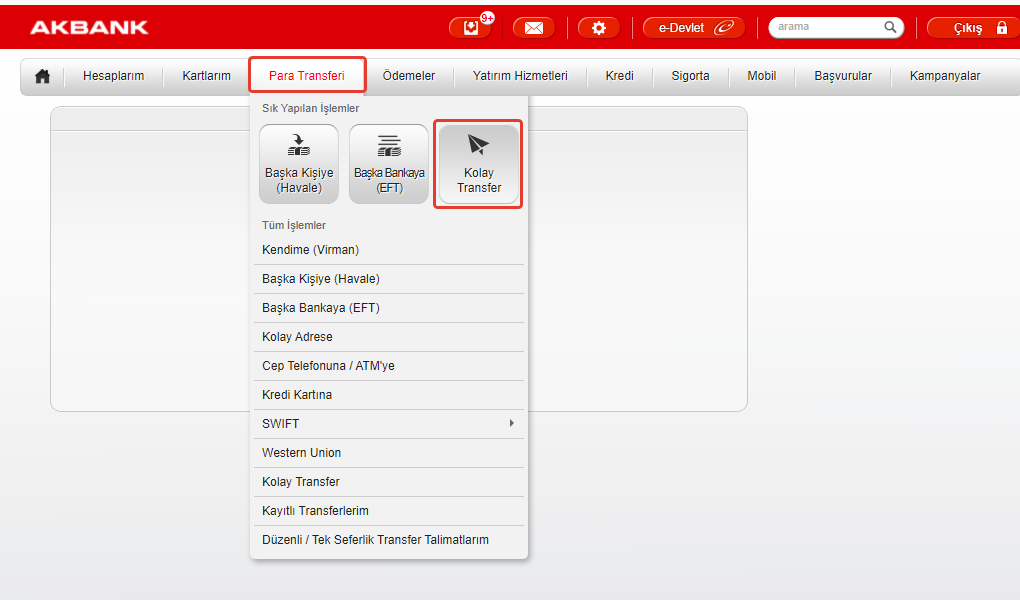Open the e-Devlet button
This screenshot has height=600, width=1020.
[693, 27]
